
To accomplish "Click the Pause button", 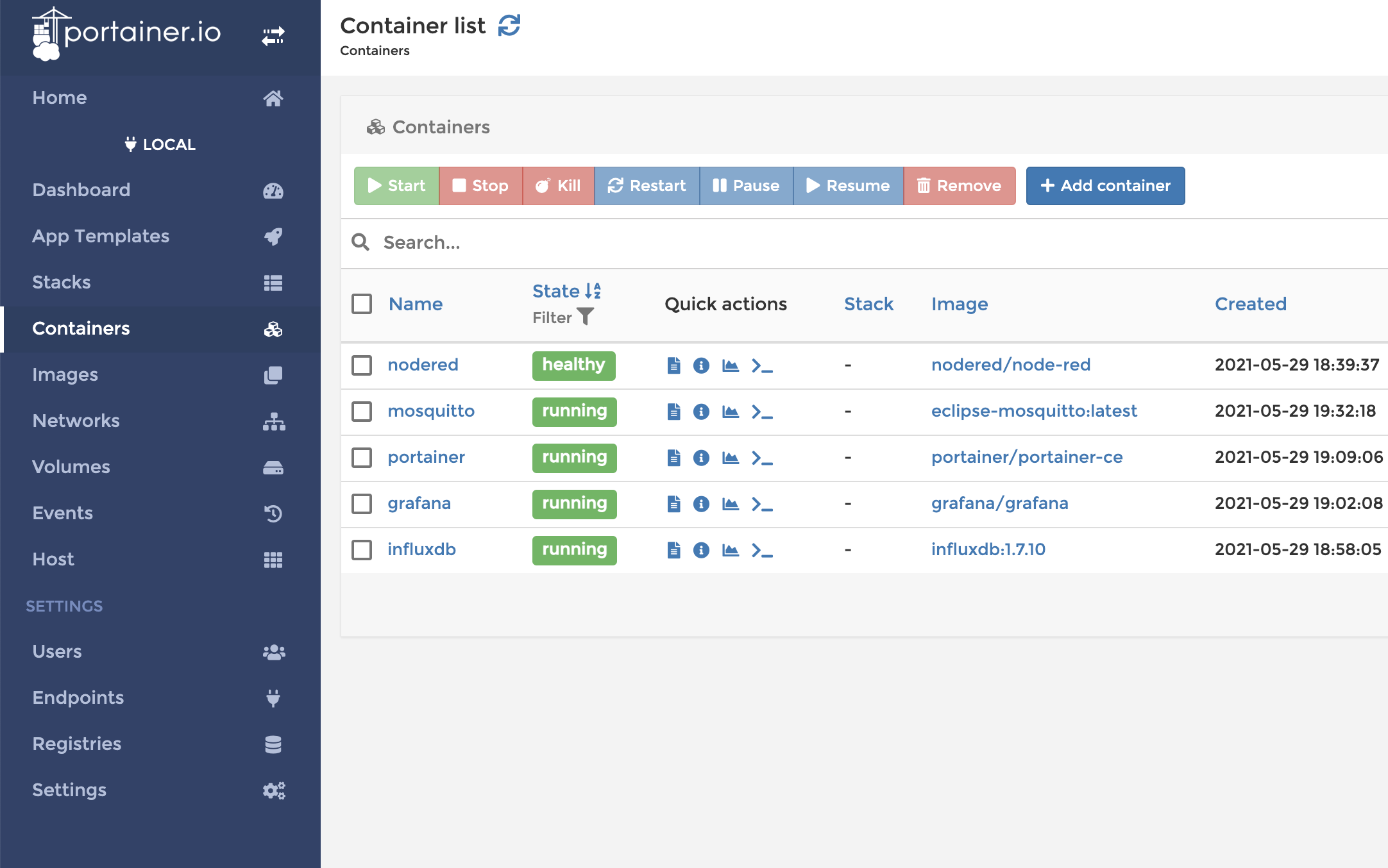I will pyautogui.click(x=747, y=186).
